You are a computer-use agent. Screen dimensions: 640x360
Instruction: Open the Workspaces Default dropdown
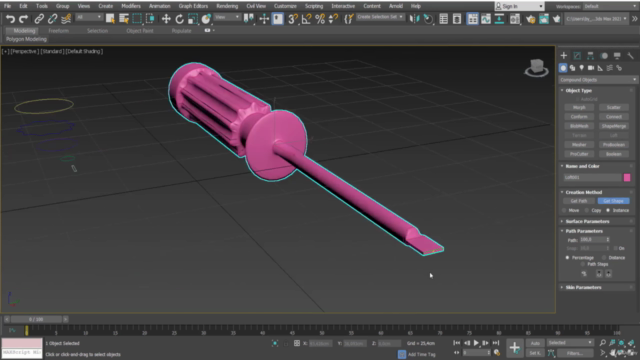(611, 7)
